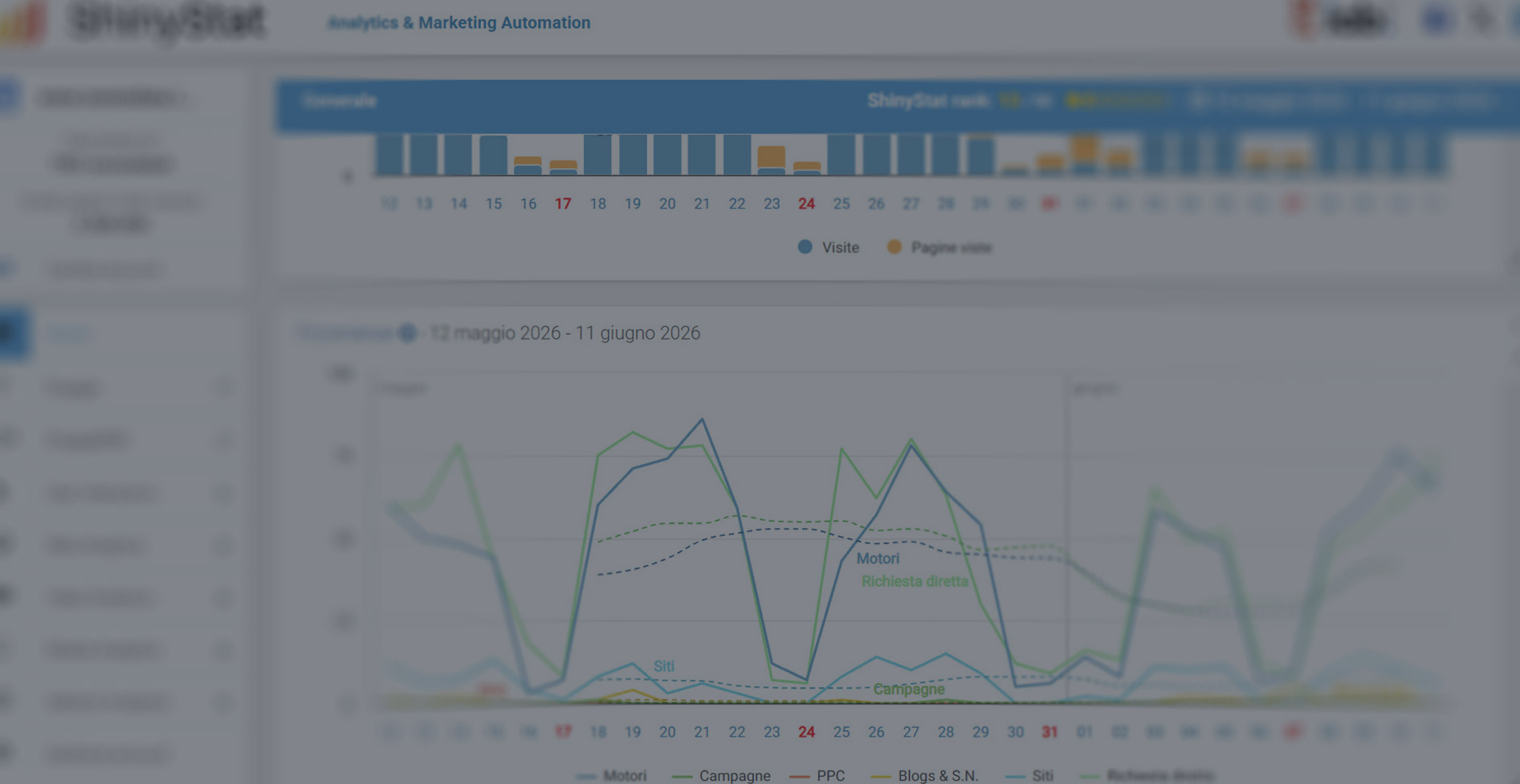The width and height of the screenshot is (1520, 784).
Task: Click the round blue icon in the top-right header
Action: pyautogui.click(x=1436, y=19)
